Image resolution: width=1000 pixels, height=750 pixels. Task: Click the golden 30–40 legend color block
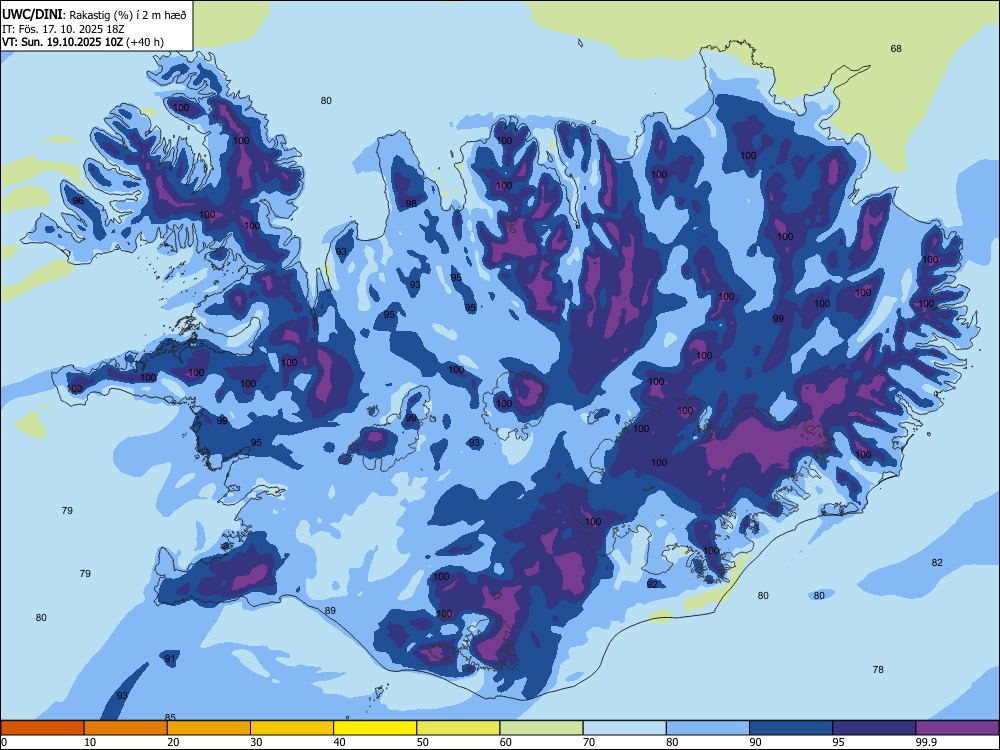(x=292, y=728)
